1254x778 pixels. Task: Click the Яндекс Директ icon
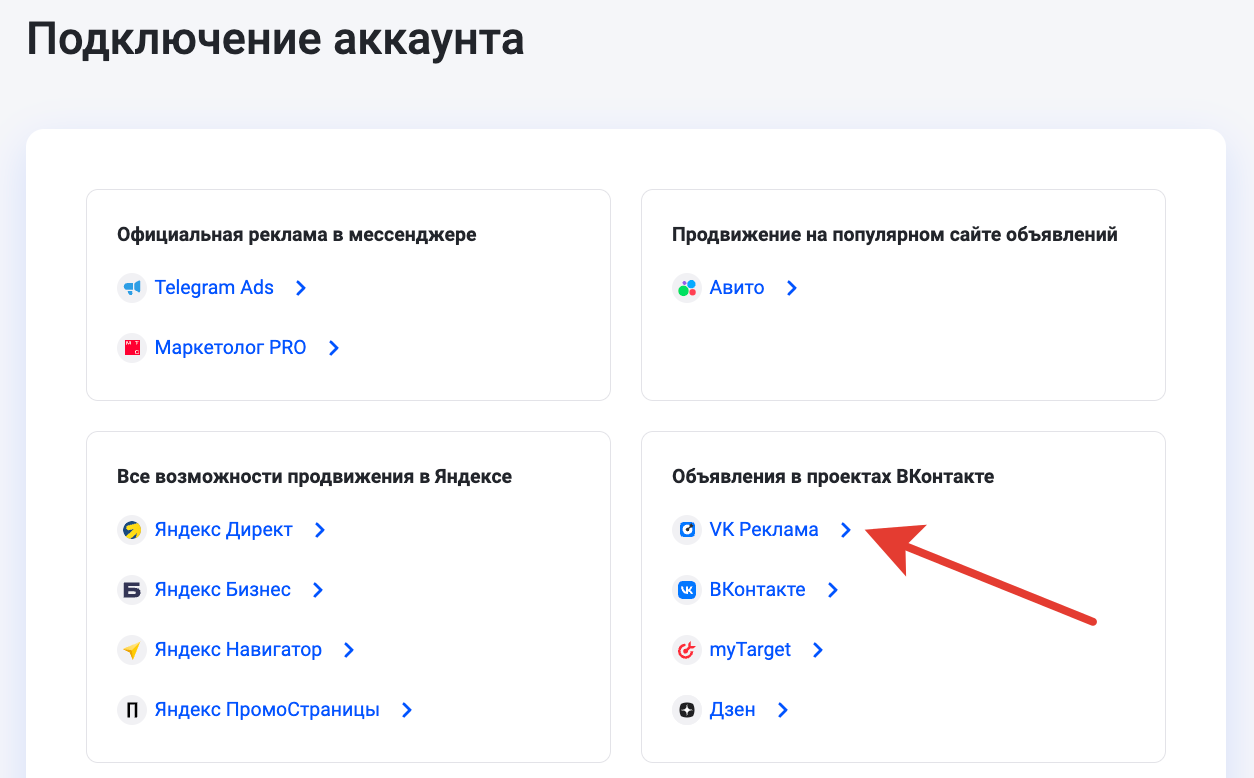[x=131, y=529]
